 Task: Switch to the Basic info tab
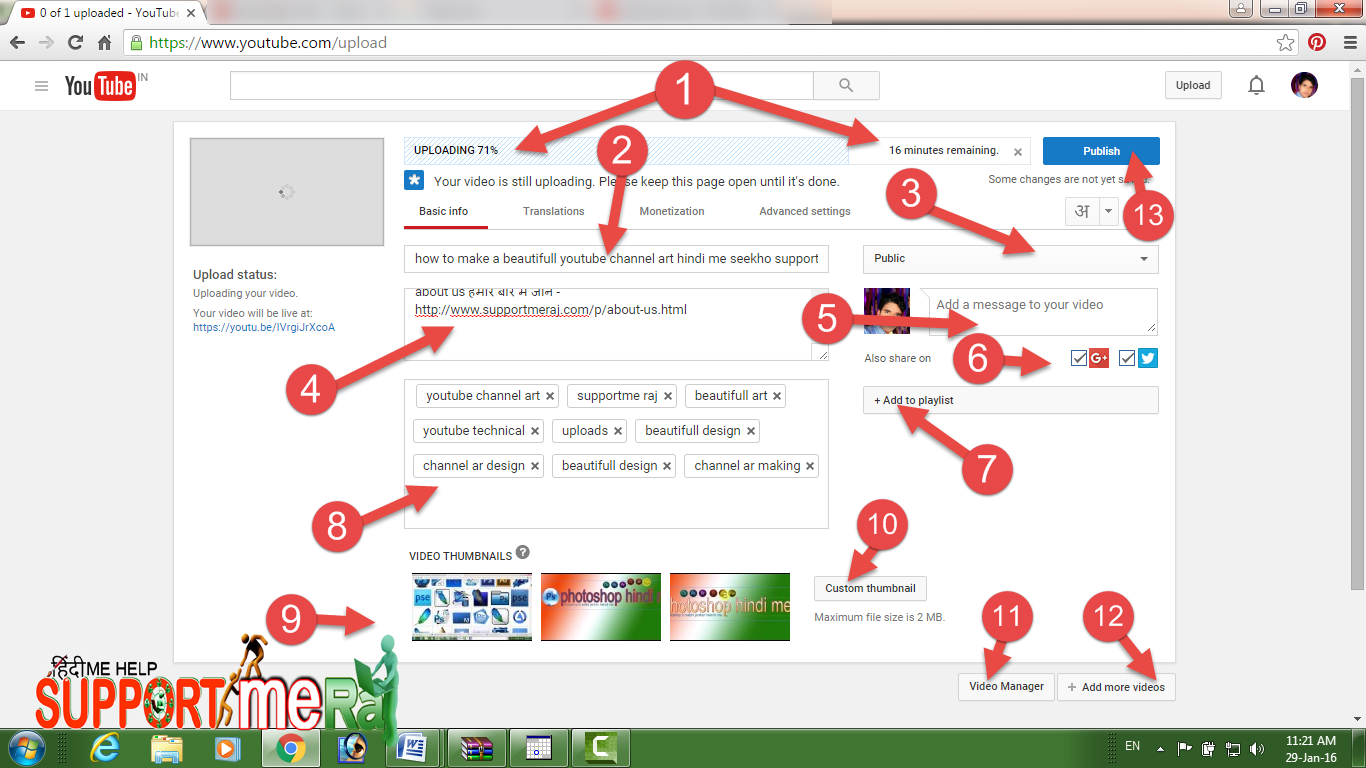443,211
